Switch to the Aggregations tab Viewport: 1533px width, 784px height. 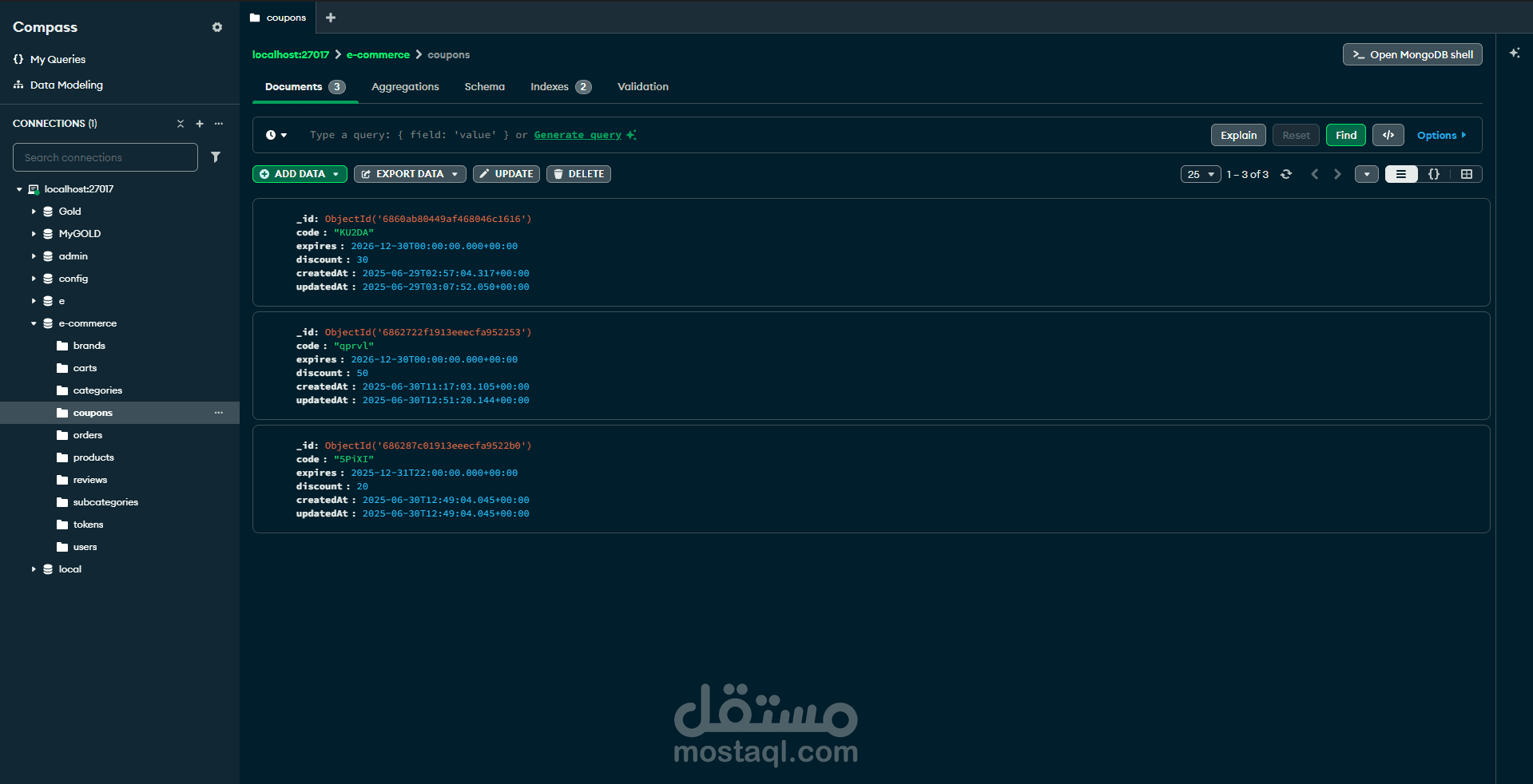(405, 86)
